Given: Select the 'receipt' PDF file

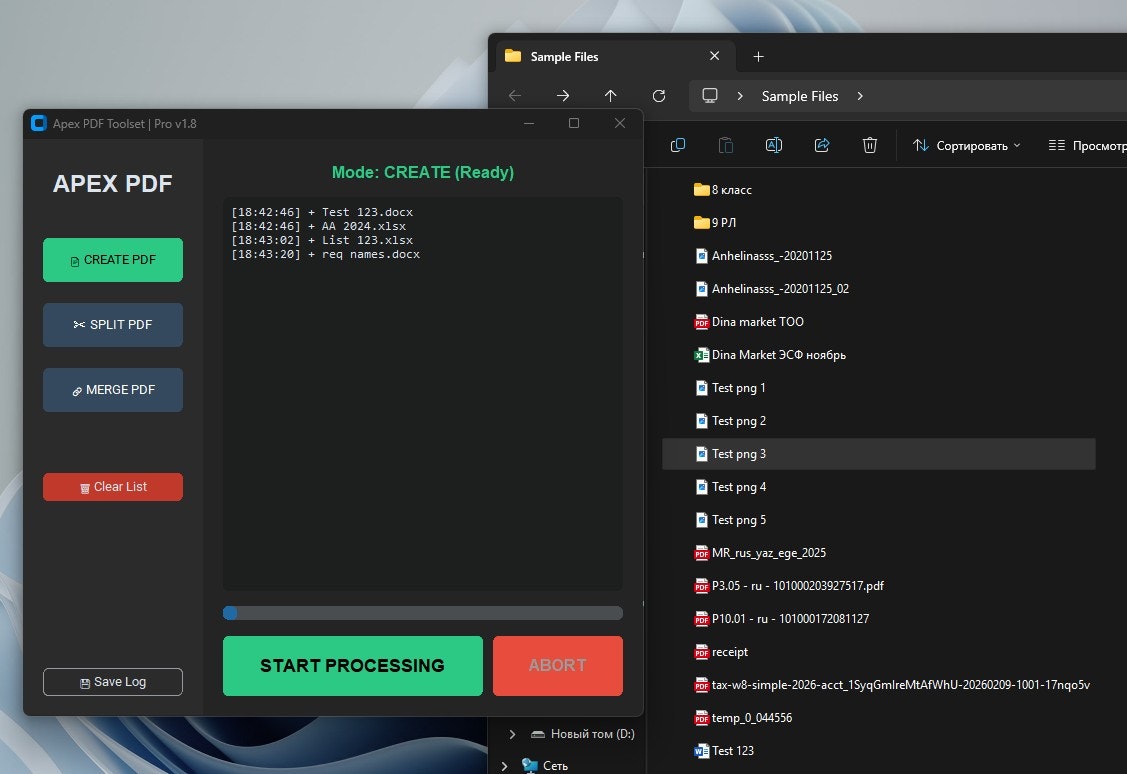Looking at the screenshot, I should pos(878,652).
